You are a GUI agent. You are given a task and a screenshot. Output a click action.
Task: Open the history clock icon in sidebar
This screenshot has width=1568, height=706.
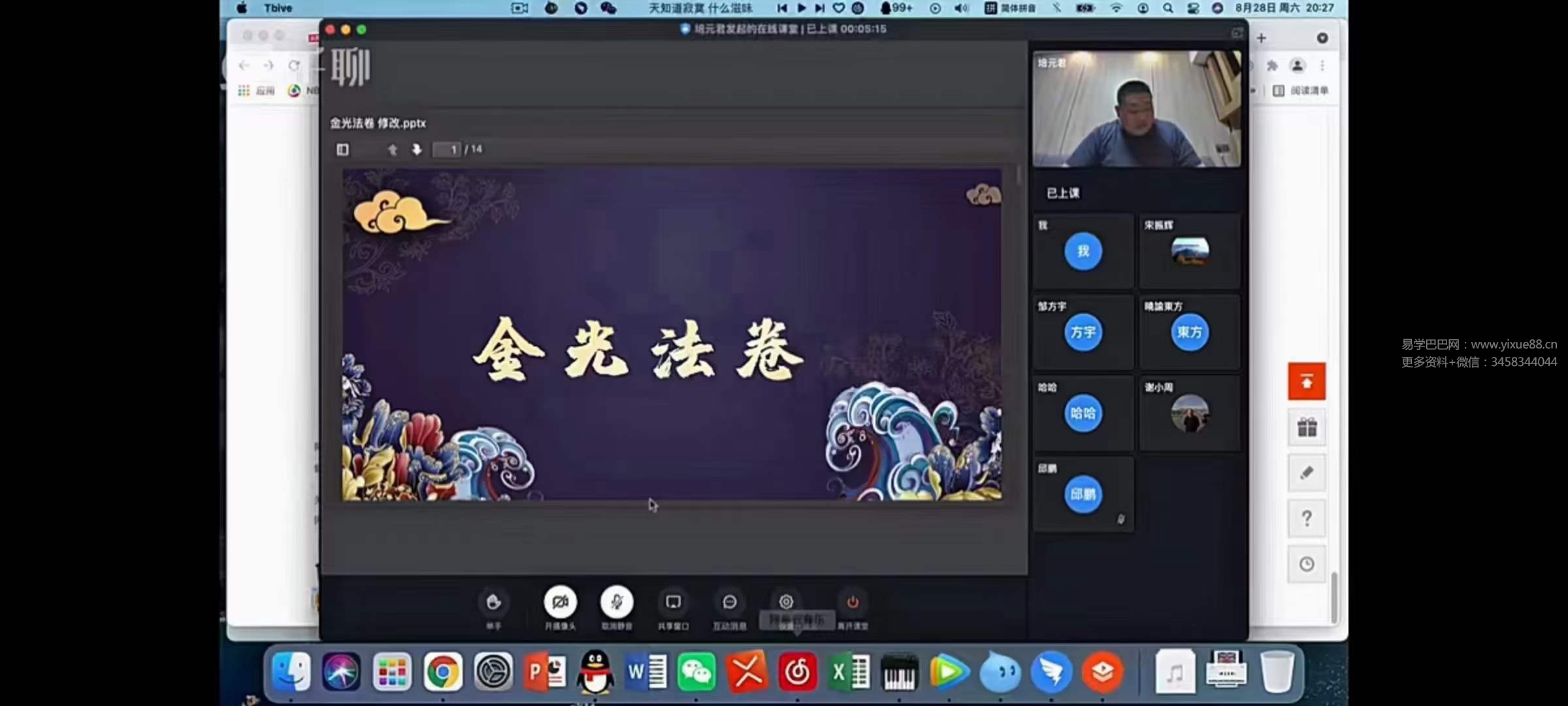(1307, 563)
